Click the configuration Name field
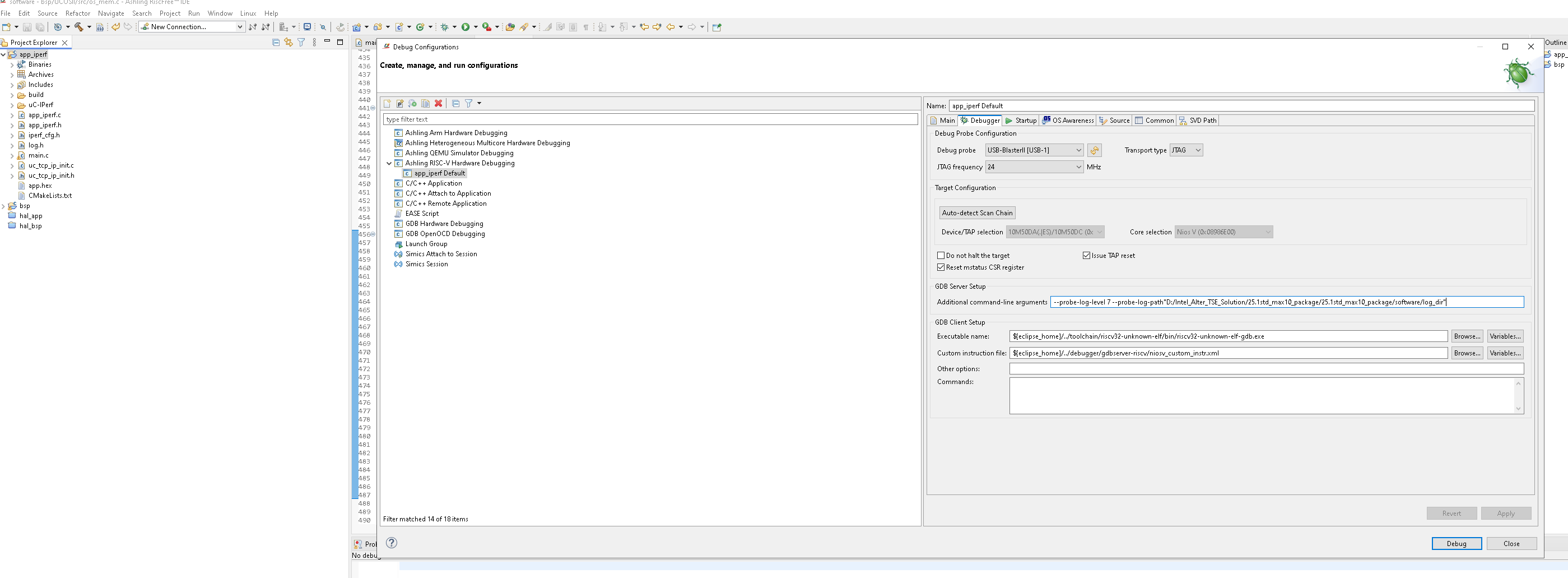The height and width of the screenshot is (578, 1568). (1241, 106)
